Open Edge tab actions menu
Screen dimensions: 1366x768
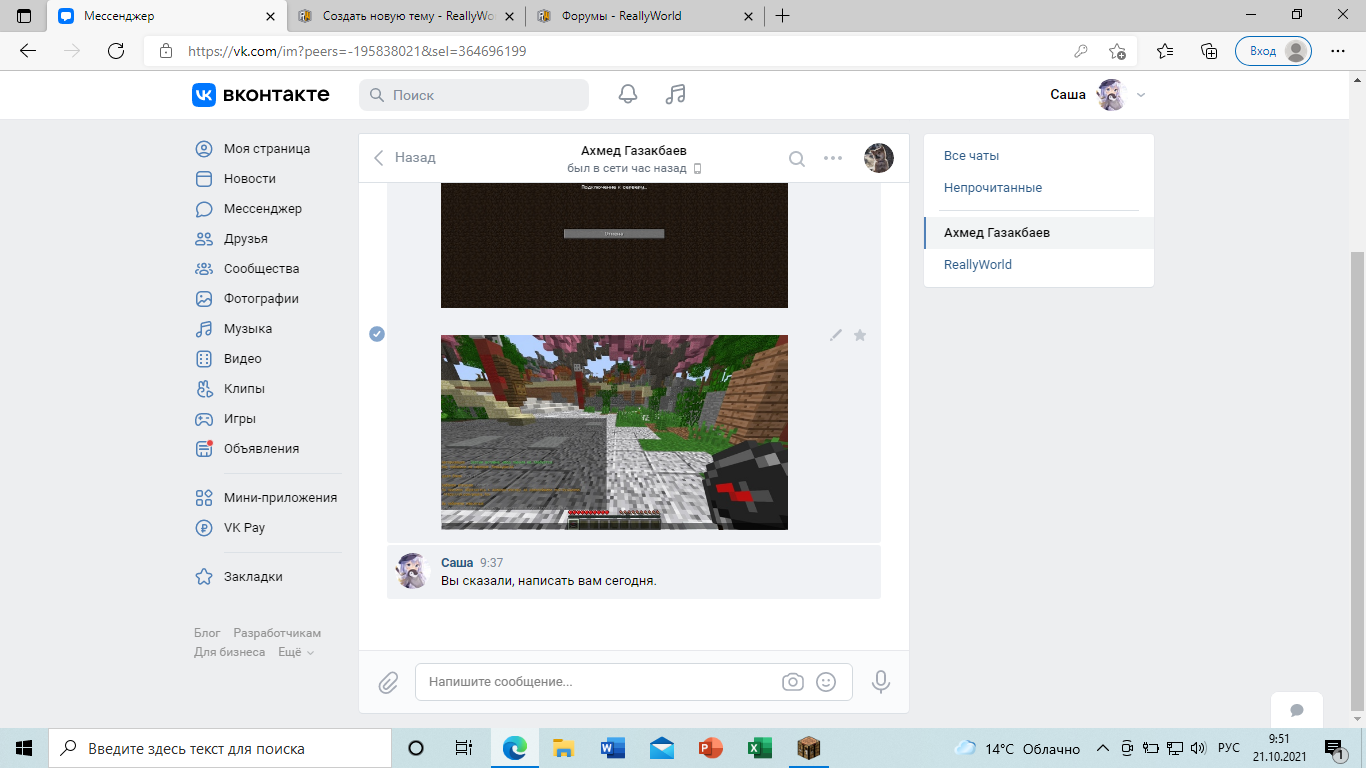24,16
